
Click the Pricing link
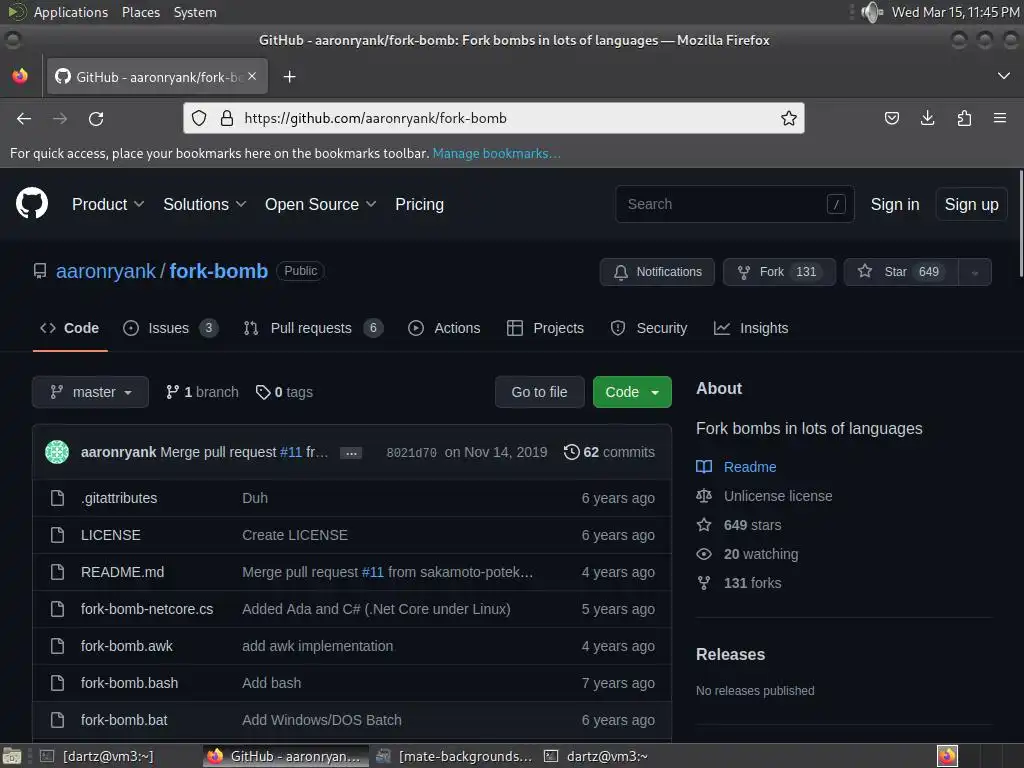(x=419, y=204)
